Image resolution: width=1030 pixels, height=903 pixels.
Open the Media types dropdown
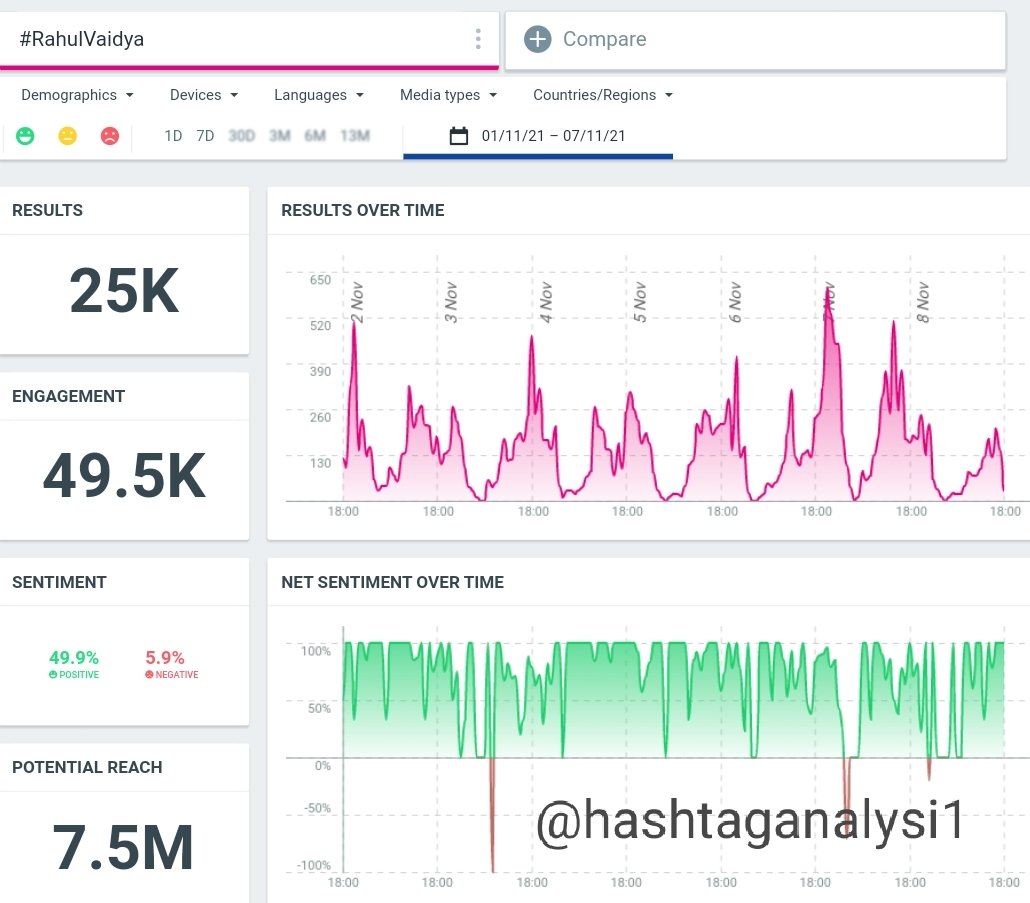[x=449, y=95]
